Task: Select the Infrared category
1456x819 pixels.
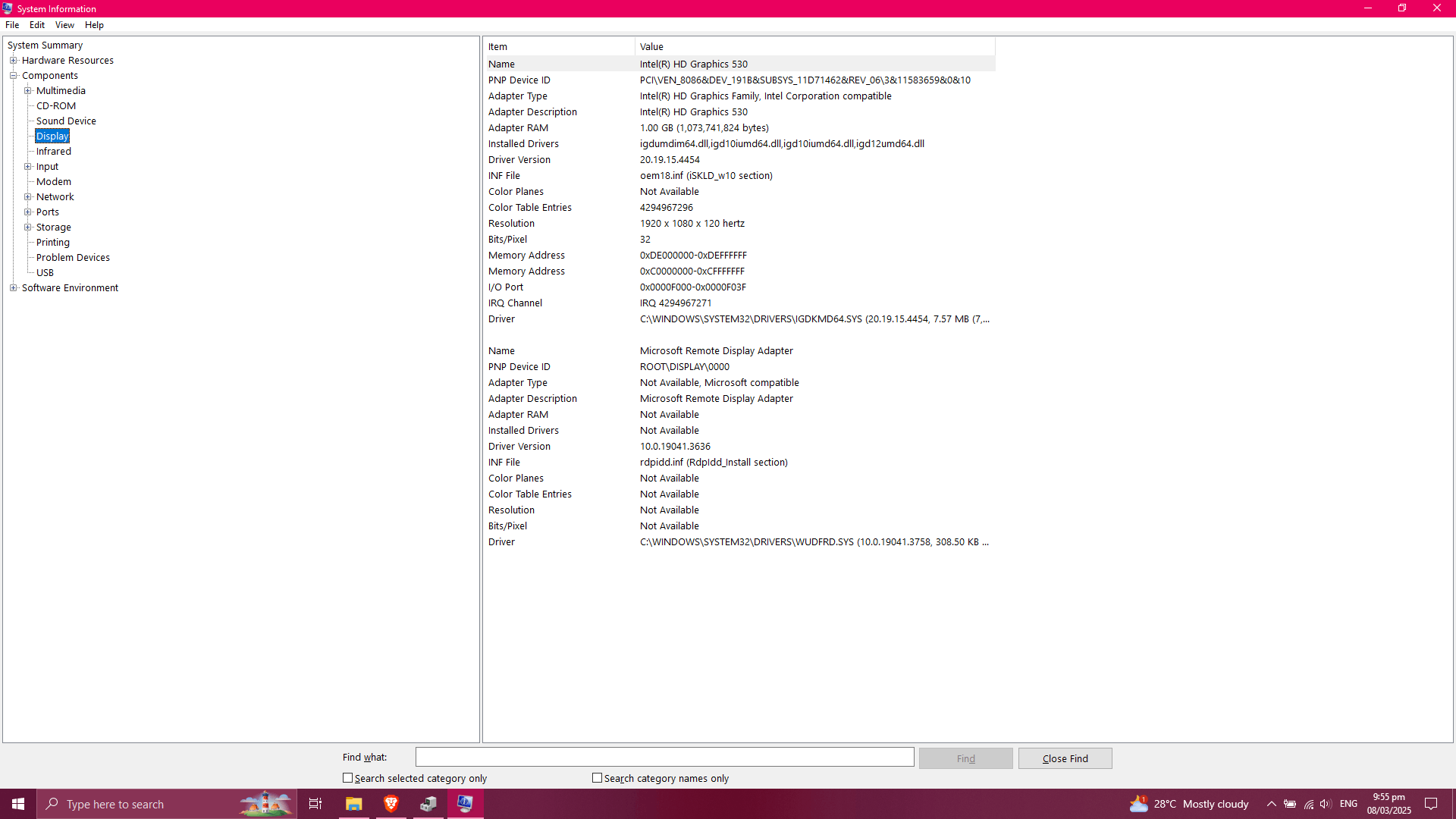Action: pyautogui.click(x=53, y=152)
